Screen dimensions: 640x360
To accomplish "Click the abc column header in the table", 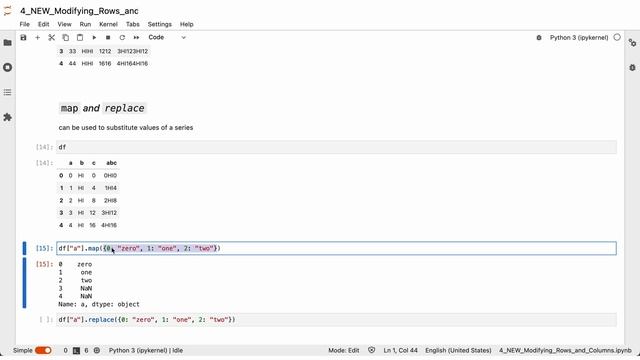I will (111, 163).
